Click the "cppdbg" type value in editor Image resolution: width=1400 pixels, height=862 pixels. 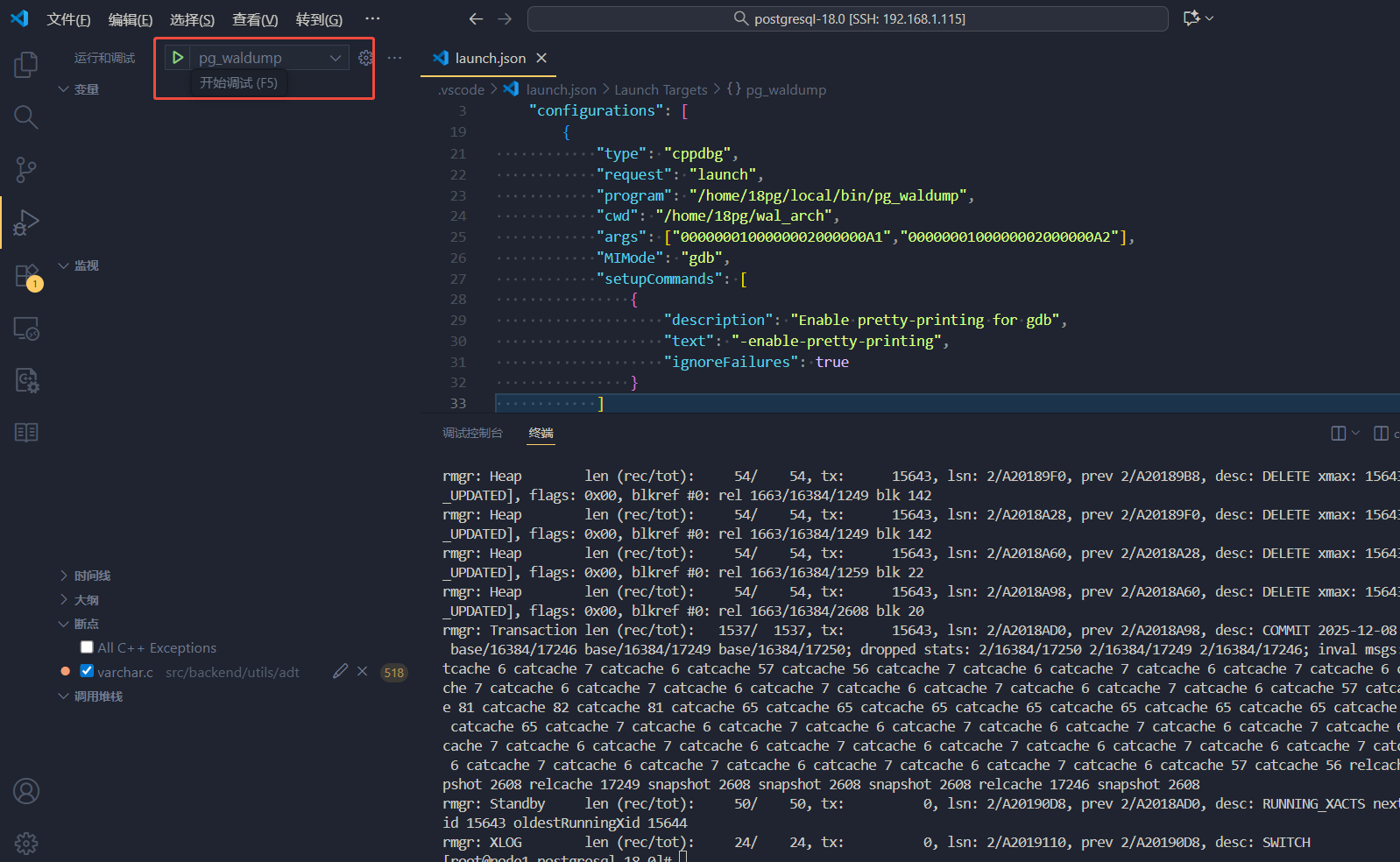[x=697, y=153]
